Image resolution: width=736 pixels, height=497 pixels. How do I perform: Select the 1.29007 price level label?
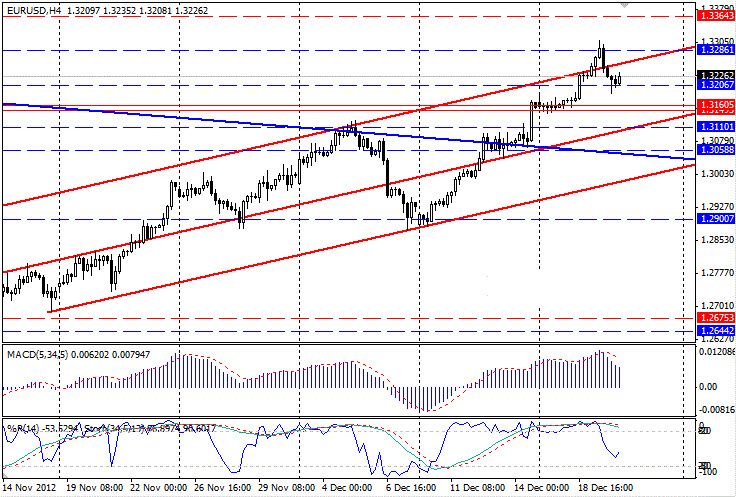pyautogui.click(x=714, y=218)
